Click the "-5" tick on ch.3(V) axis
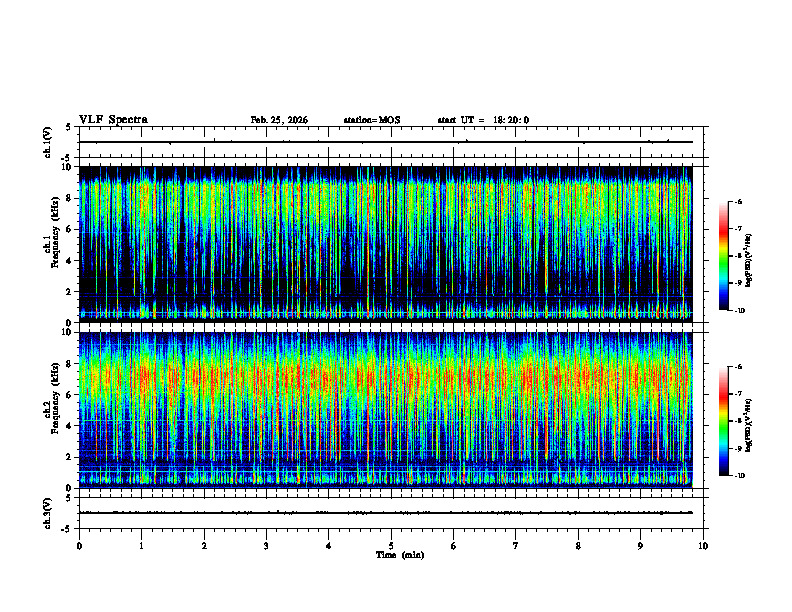Viewport: 792px width, 612px height. (67, 529)
